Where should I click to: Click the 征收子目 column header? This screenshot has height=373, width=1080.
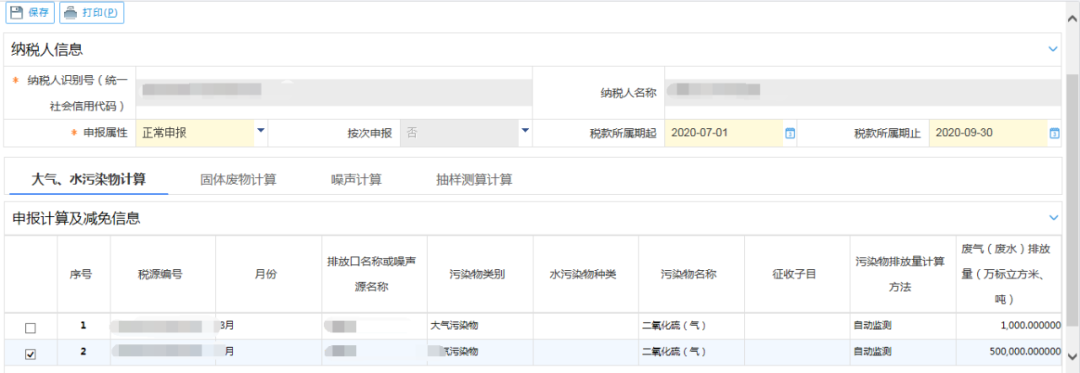tap(797, 274)
